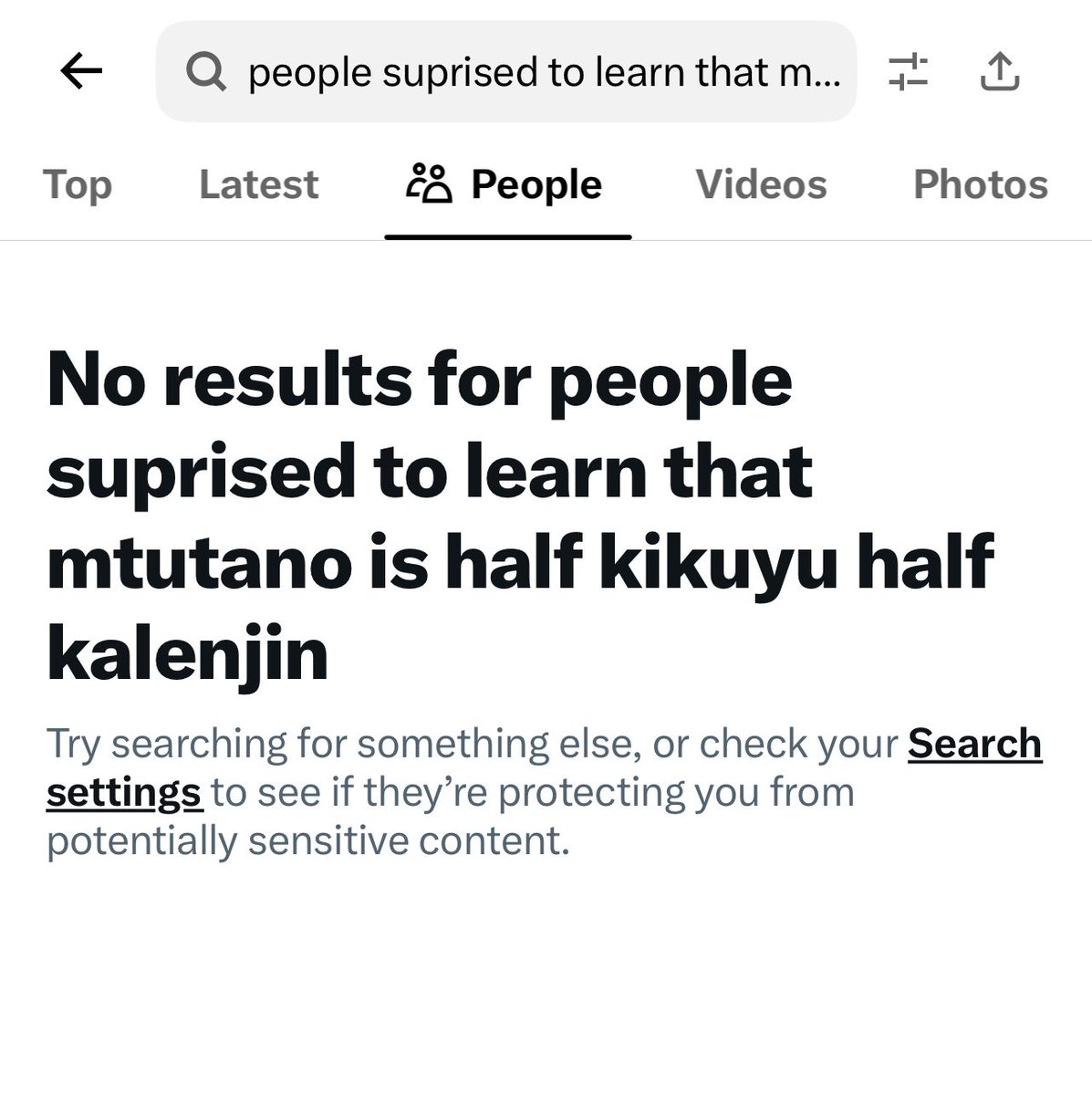Tap 'potentially sensitive content' text
The image size is (1092, 1095).
tap(308, 840)
